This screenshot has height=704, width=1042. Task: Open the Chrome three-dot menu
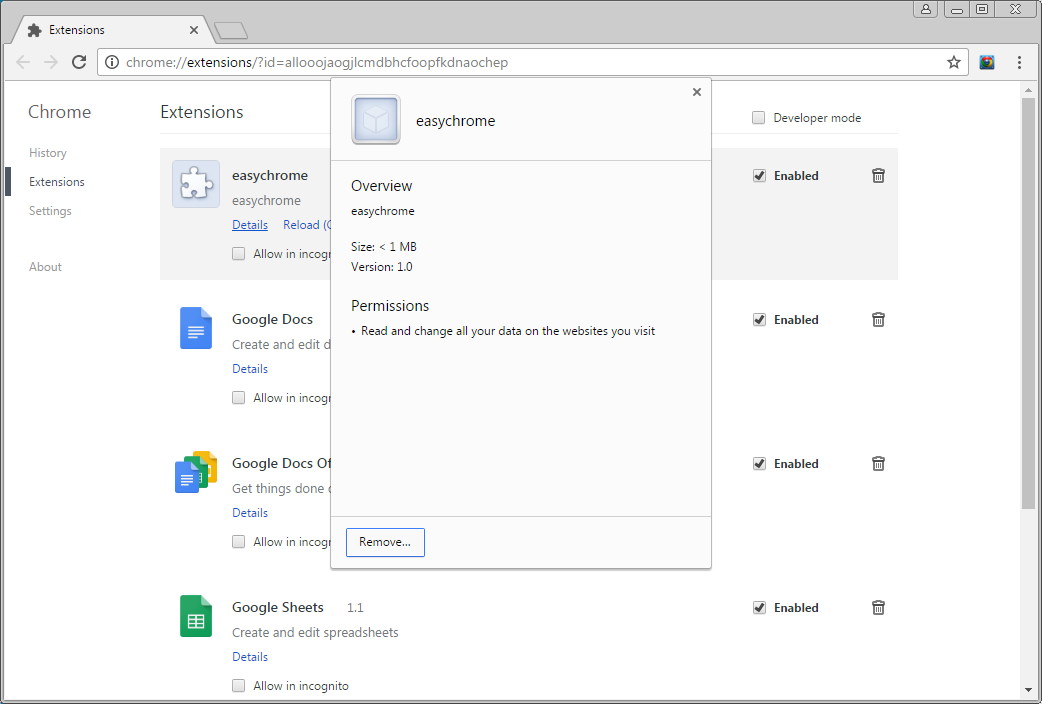tap(1019, 62)
